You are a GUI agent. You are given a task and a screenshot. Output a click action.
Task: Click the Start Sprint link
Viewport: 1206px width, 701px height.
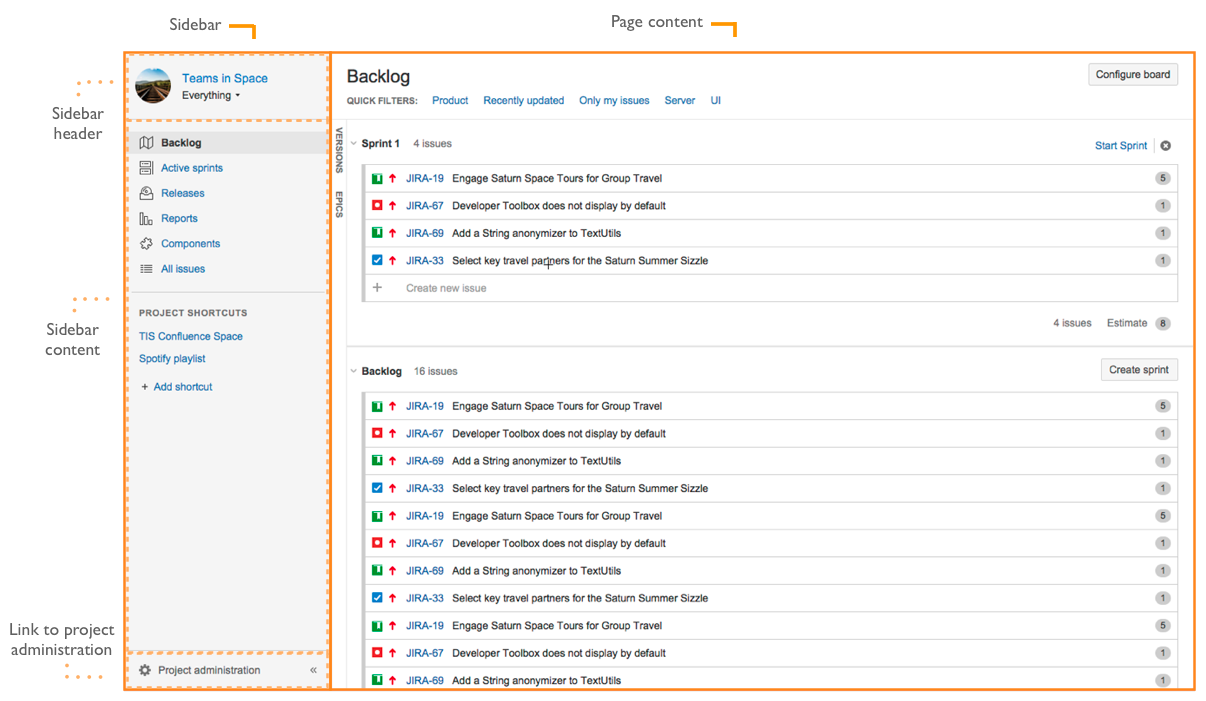pos(1120,145)
